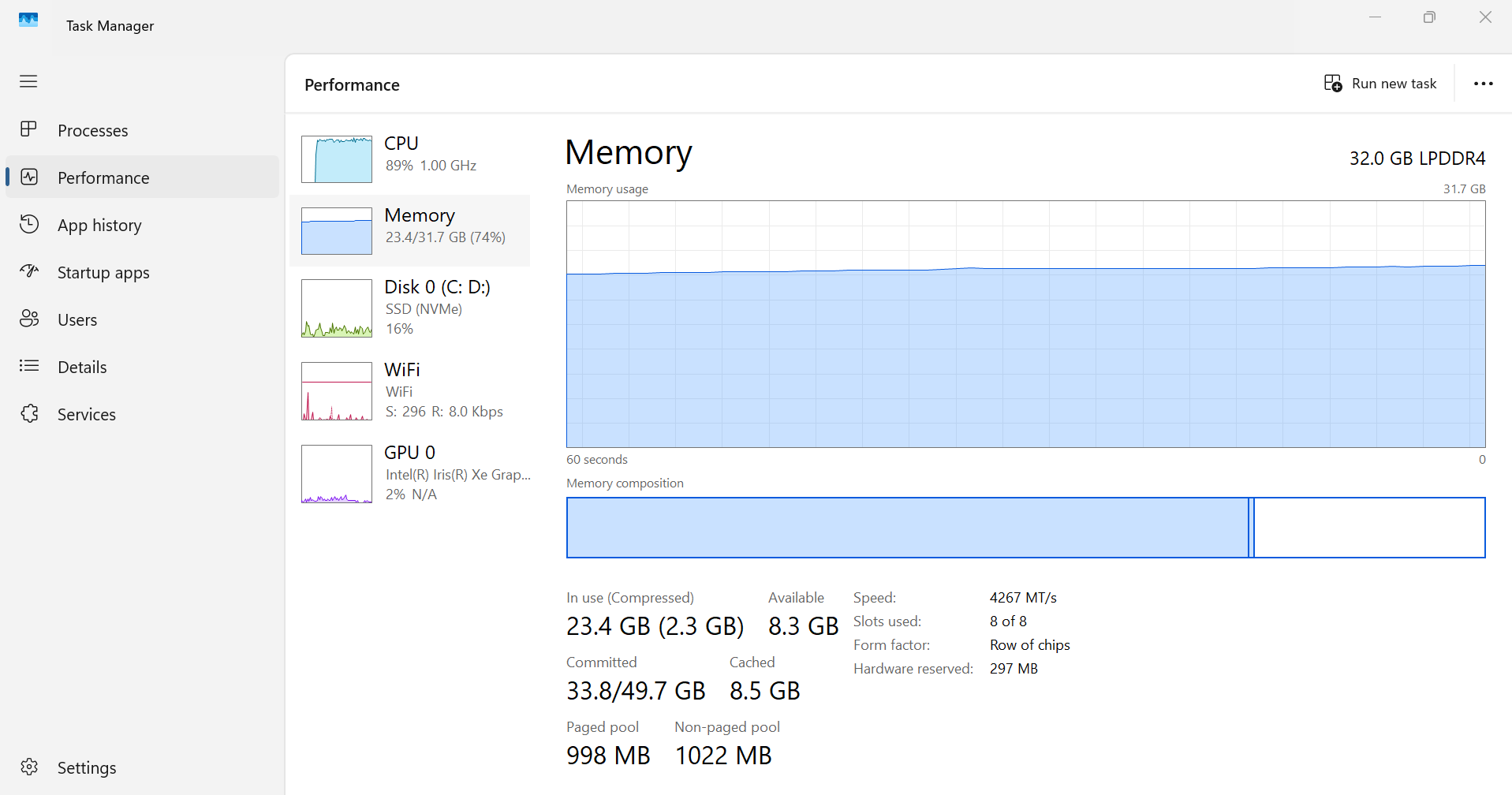Viewport: 1512px width, 795px height.
Task: Select the WiFi activity mini graph
Action: (337, 391)
